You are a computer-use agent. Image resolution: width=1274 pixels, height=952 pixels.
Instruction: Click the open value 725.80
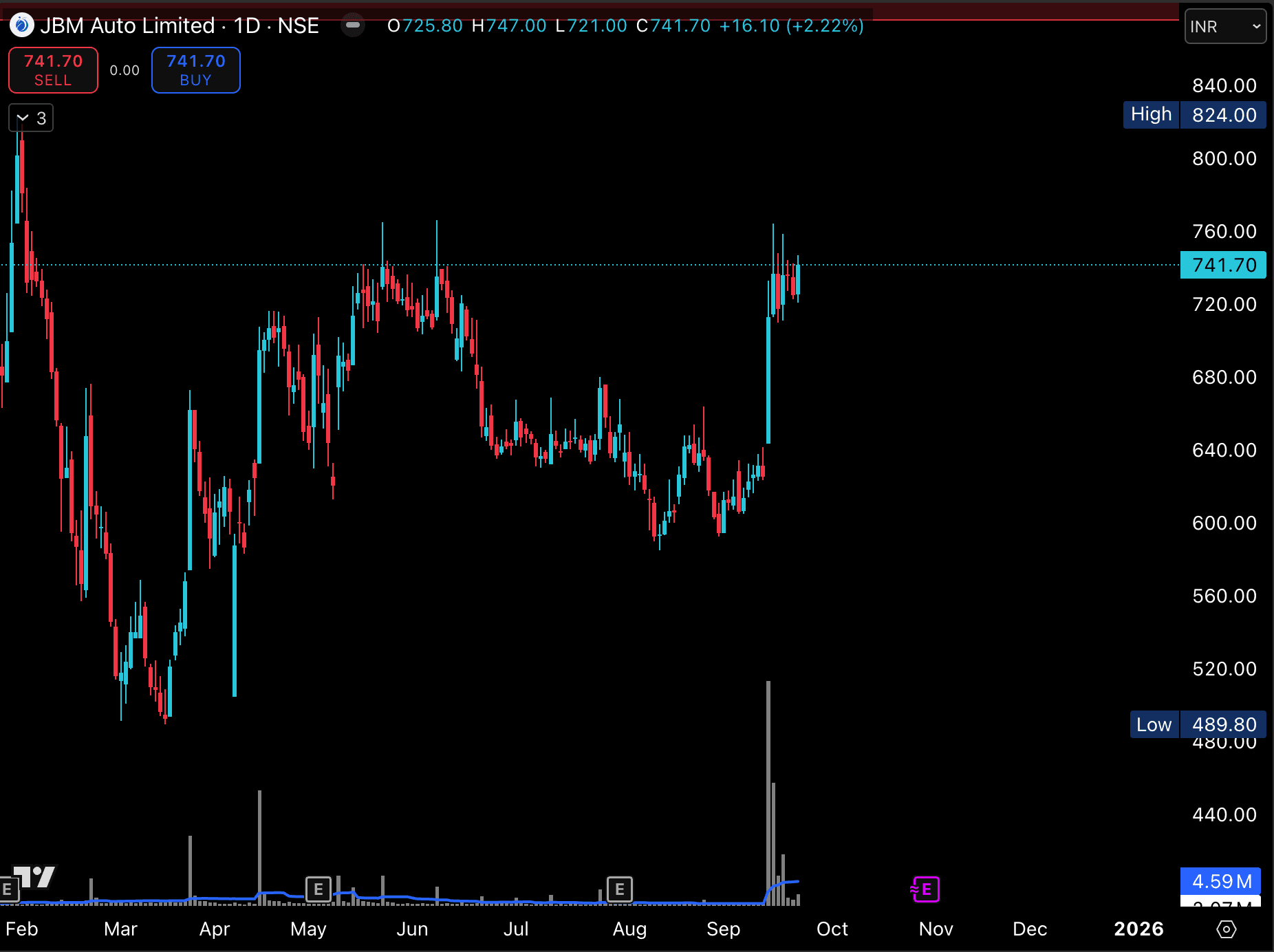(433, 25)
